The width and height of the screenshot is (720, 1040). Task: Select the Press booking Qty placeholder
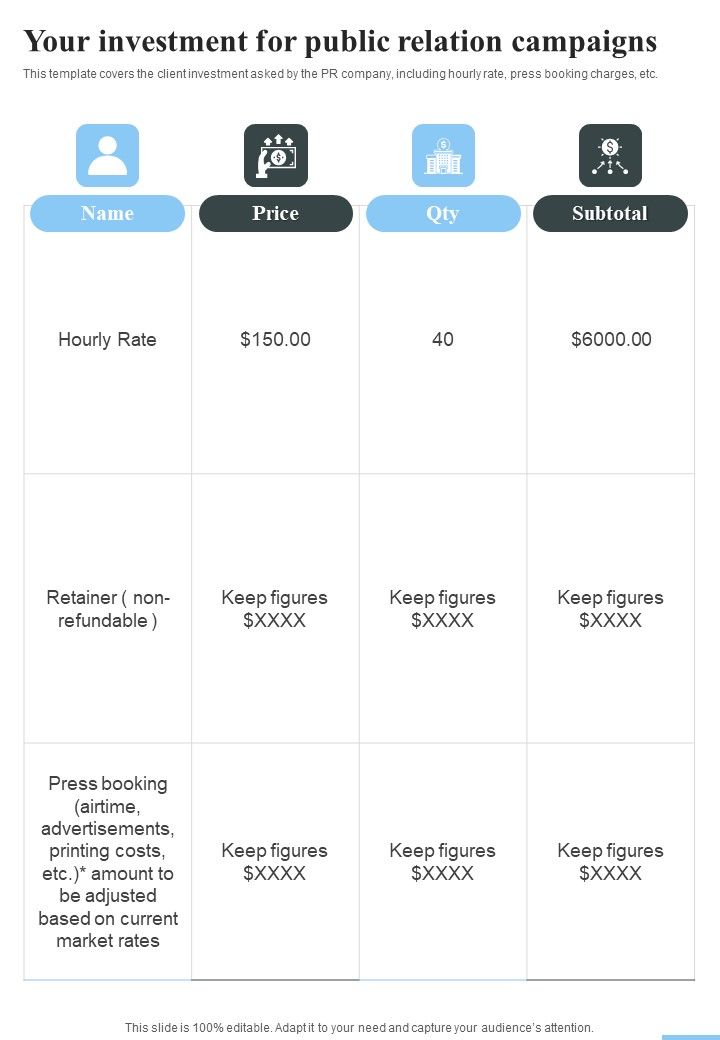[443, 862]
